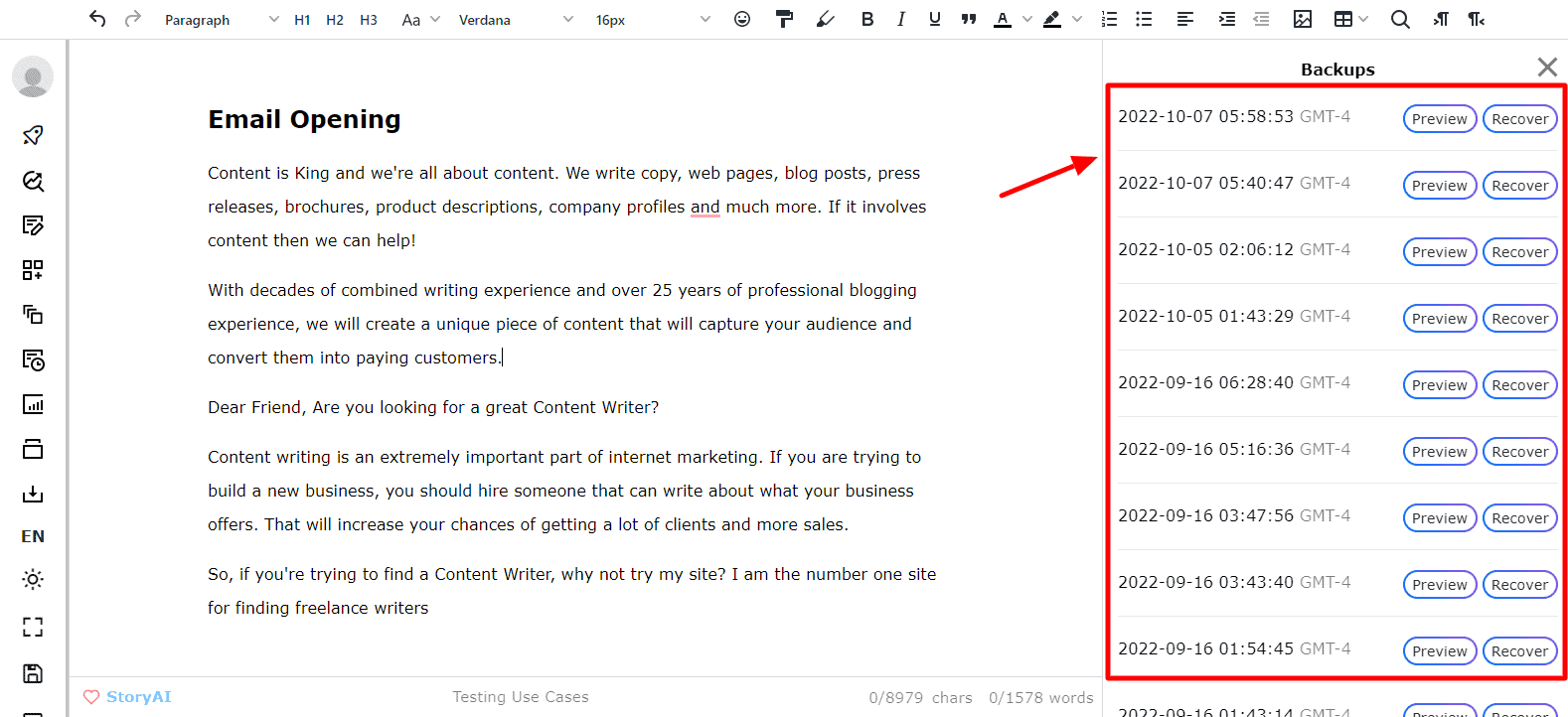The image size is (1568, 717).
Task: Apply H3 heading style
Action: pyautogui.click(x=369, y=20)
